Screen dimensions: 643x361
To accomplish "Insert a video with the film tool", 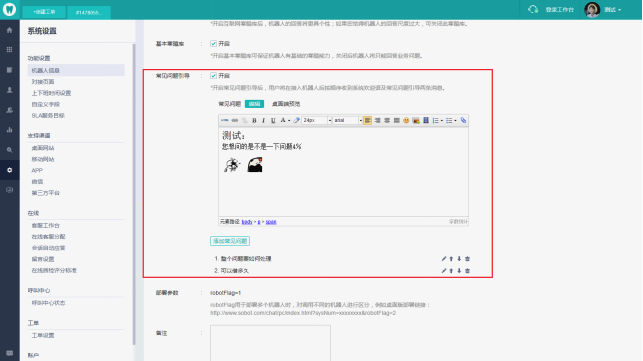I will [x=426, y=120].
